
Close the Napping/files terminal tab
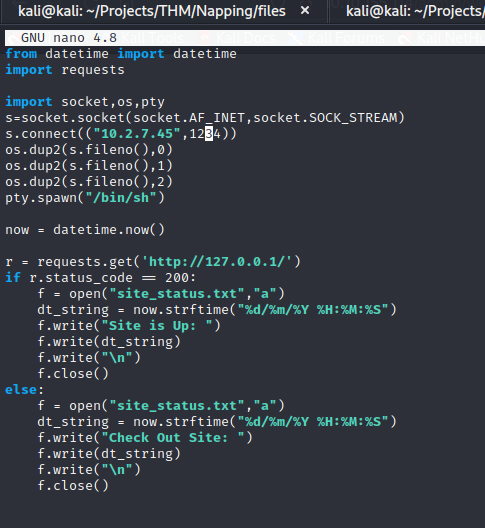(305, 11)
